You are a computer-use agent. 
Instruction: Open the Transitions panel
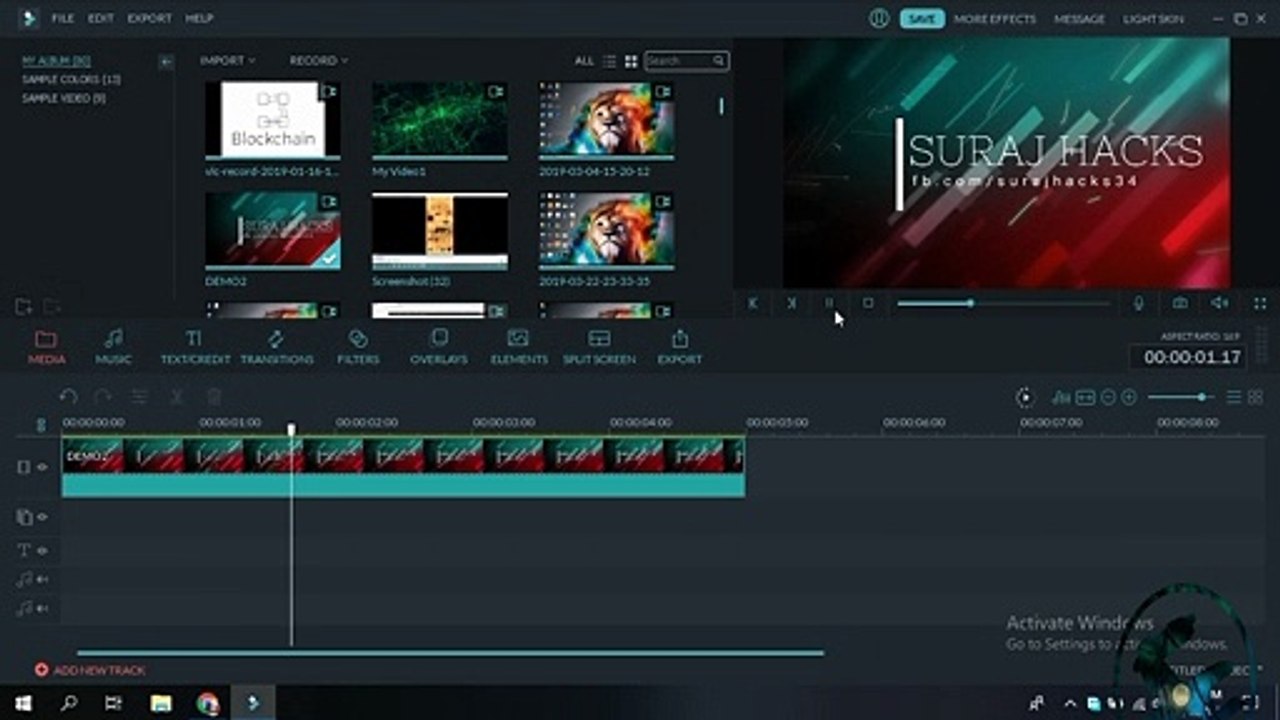[276, 346]
